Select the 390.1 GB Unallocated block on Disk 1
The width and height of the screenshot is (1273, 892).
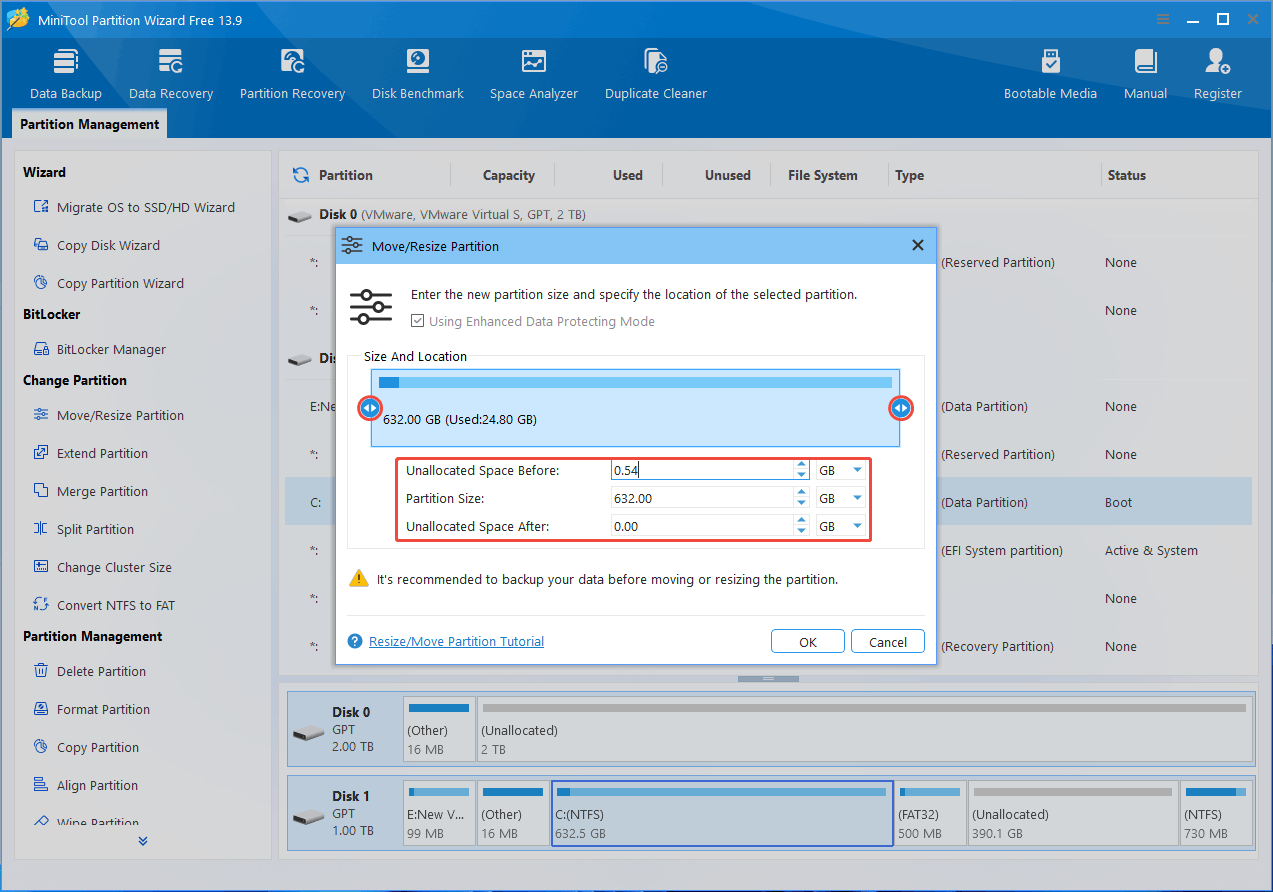[1073, 814]
